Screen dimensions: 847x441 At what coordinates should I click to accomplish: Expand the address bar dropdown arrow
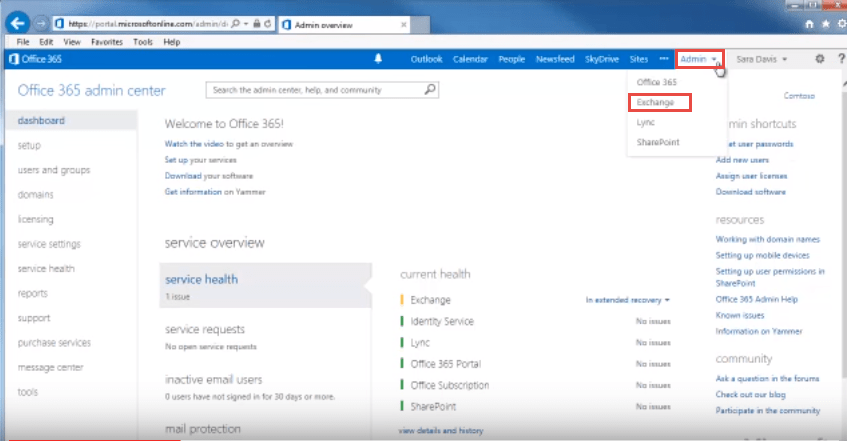246,24
